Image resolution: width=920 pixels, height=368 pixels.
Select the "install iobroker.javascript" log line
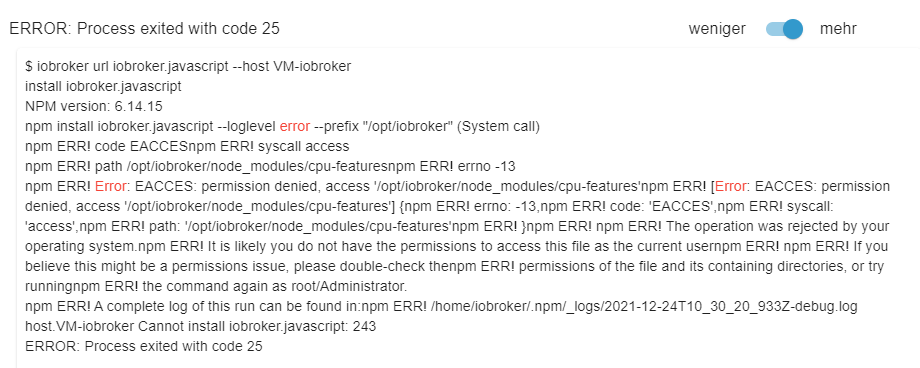(x=103, y=86)
